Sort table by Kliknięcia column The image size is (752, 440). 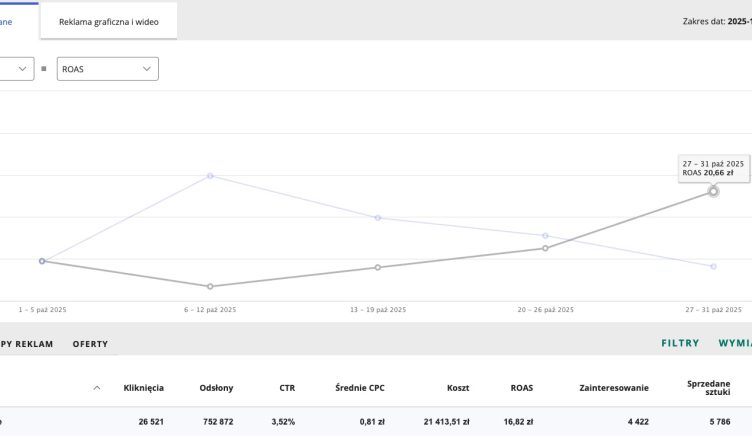point(143,387)
